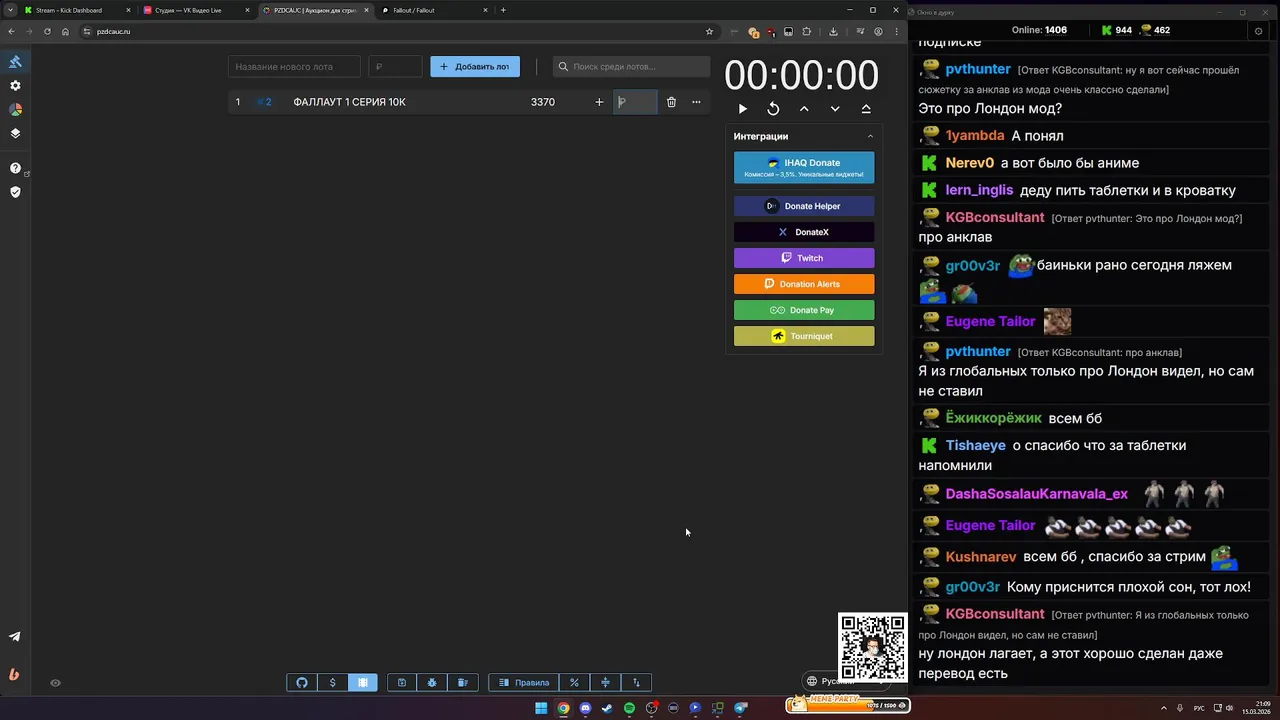Switch to Stream - Kick Dashboard tab
Image resolution: width=1280 pixels, height=720 pixels.
click(x=76, y=10)
